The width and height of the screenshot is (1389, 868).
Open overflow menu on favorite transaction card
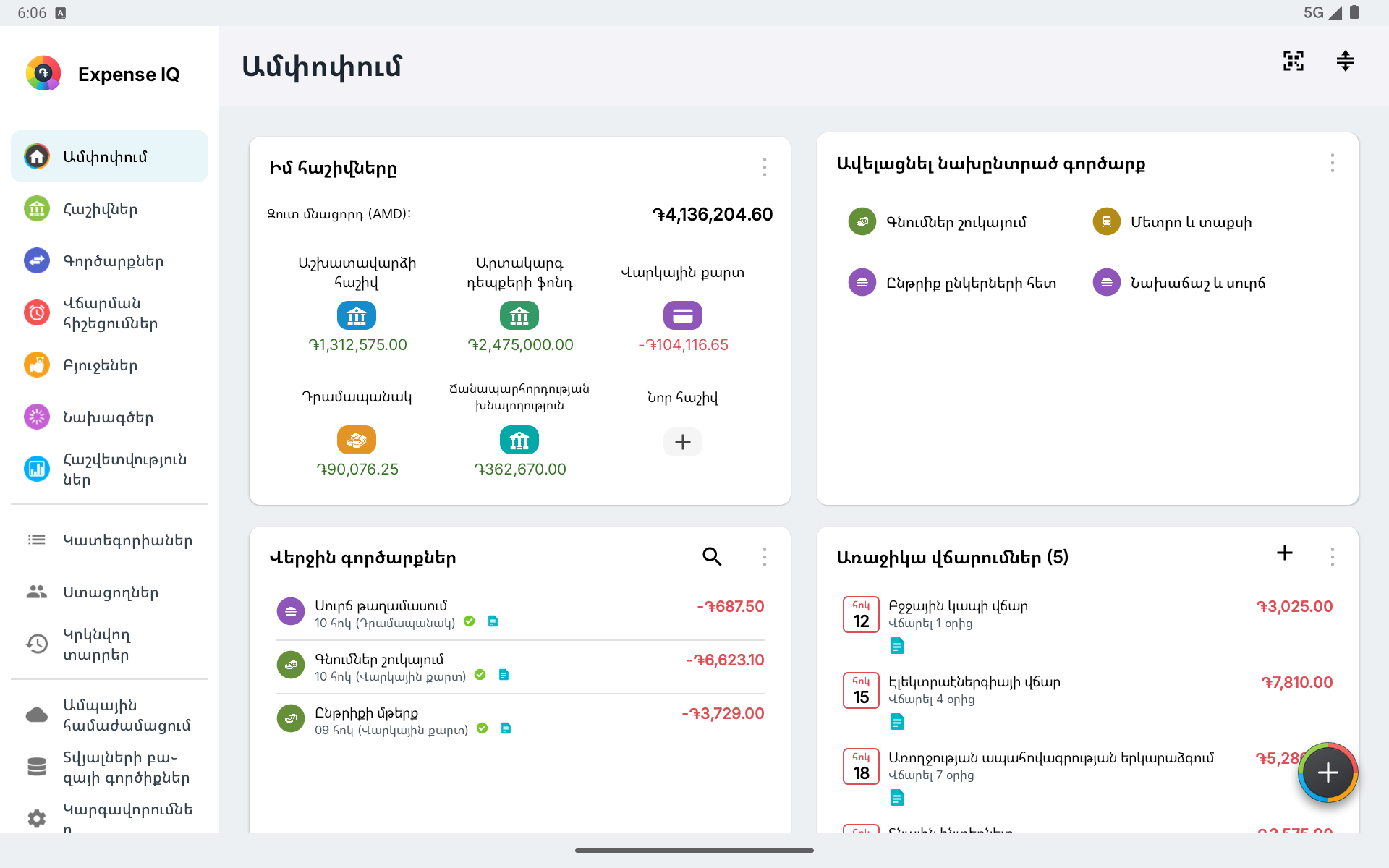pos(1332,163)
